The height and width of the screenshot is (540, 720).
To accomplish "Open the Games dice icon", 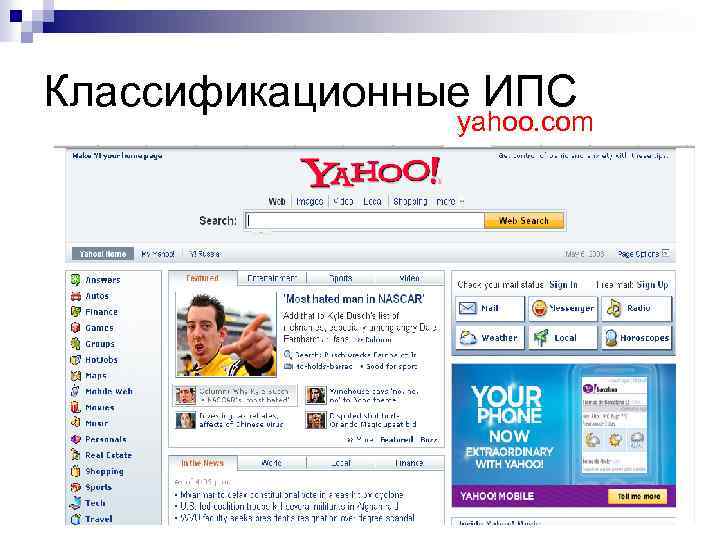I will click(75, 328).
